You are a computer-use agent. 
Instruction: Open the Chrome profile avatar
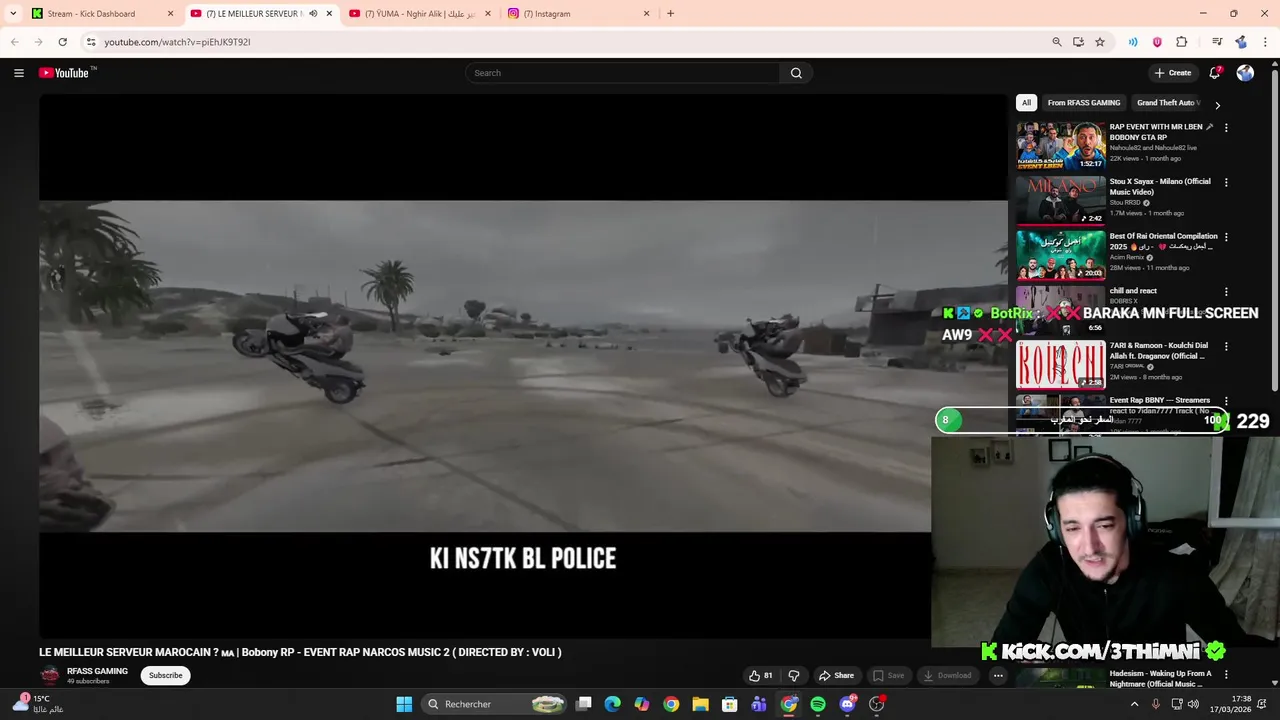click(1241, 42)
